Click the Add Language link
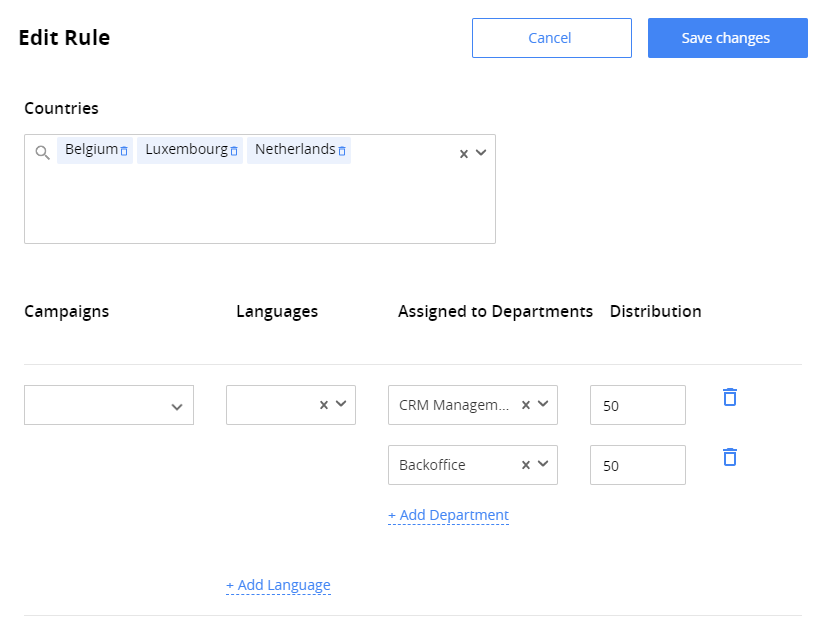The height and width of the screenshot is (621, 826). point(278,585)
